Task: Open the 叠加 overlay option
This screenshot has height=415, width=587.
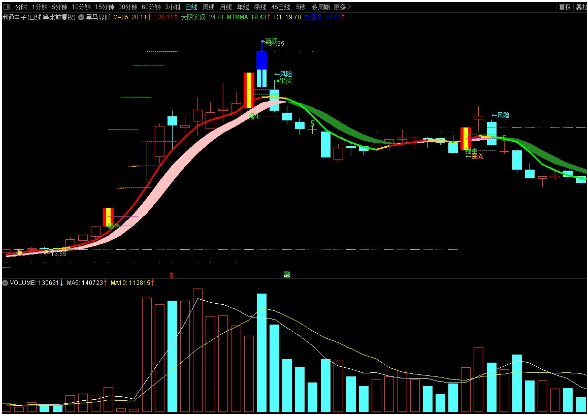Action: point(581,7)
